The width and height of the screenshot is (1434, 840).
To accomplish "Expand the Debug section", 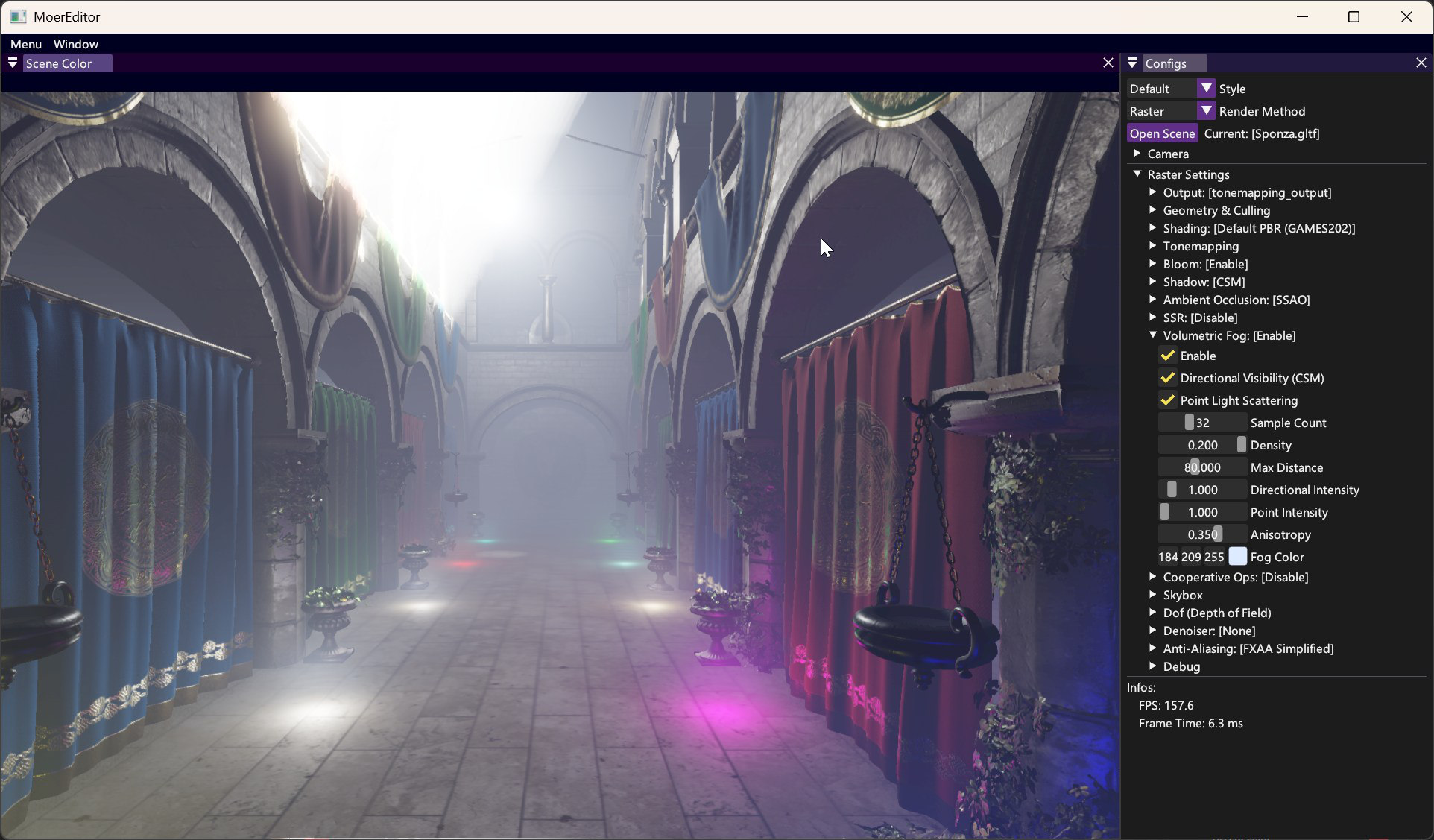I will tap(1153, 666).
